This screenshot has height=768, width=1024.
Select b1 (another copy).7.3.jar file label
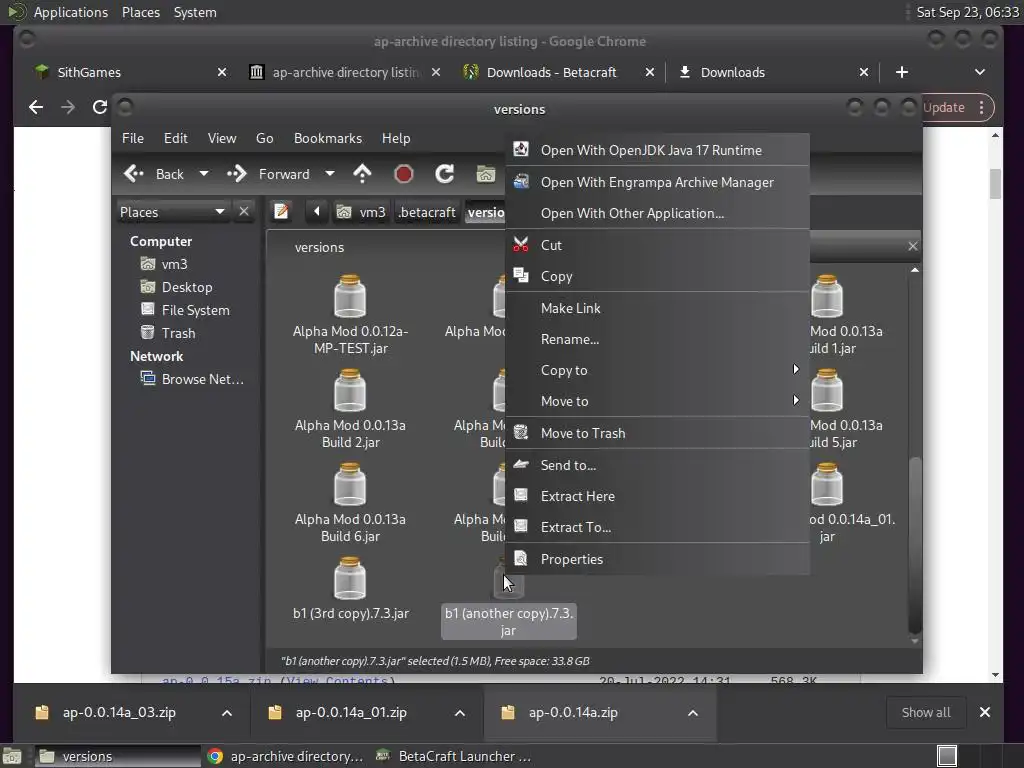click(x=509, y=622)
